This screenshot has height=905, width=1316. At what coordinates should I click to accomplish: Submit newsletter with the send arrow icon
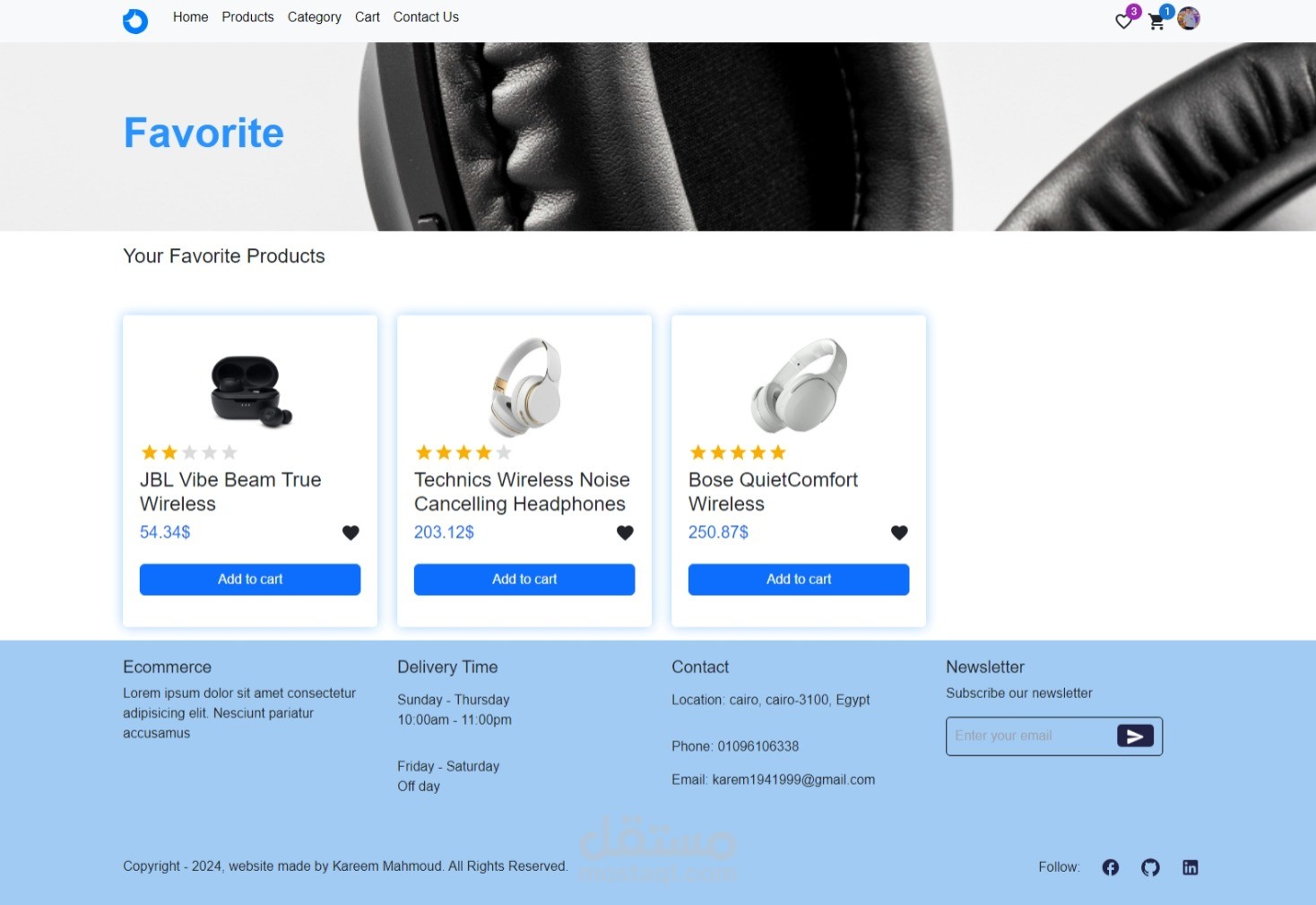click(1135, 736)
